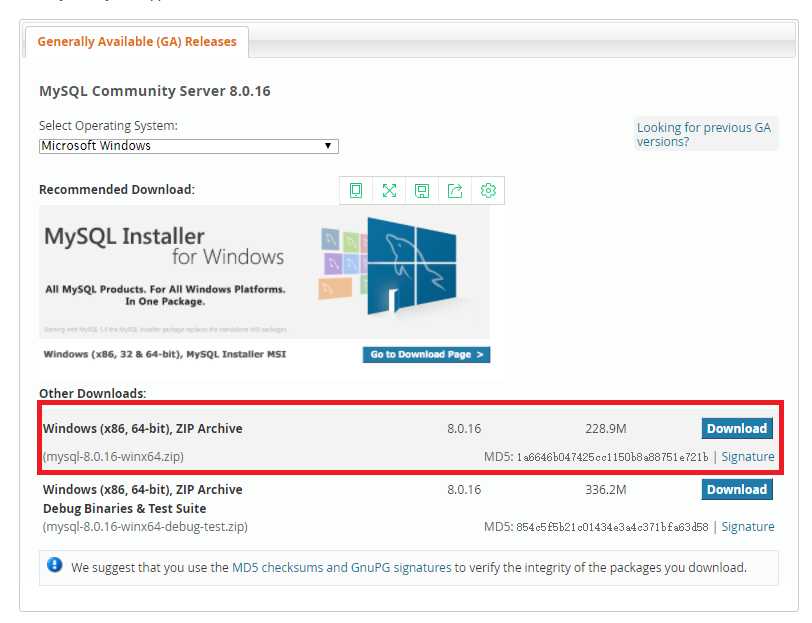Click the (mysql-8.0.16-winx64-debug-test.zip) file name
The image size is (812, 623).
[x=145, y=527]
